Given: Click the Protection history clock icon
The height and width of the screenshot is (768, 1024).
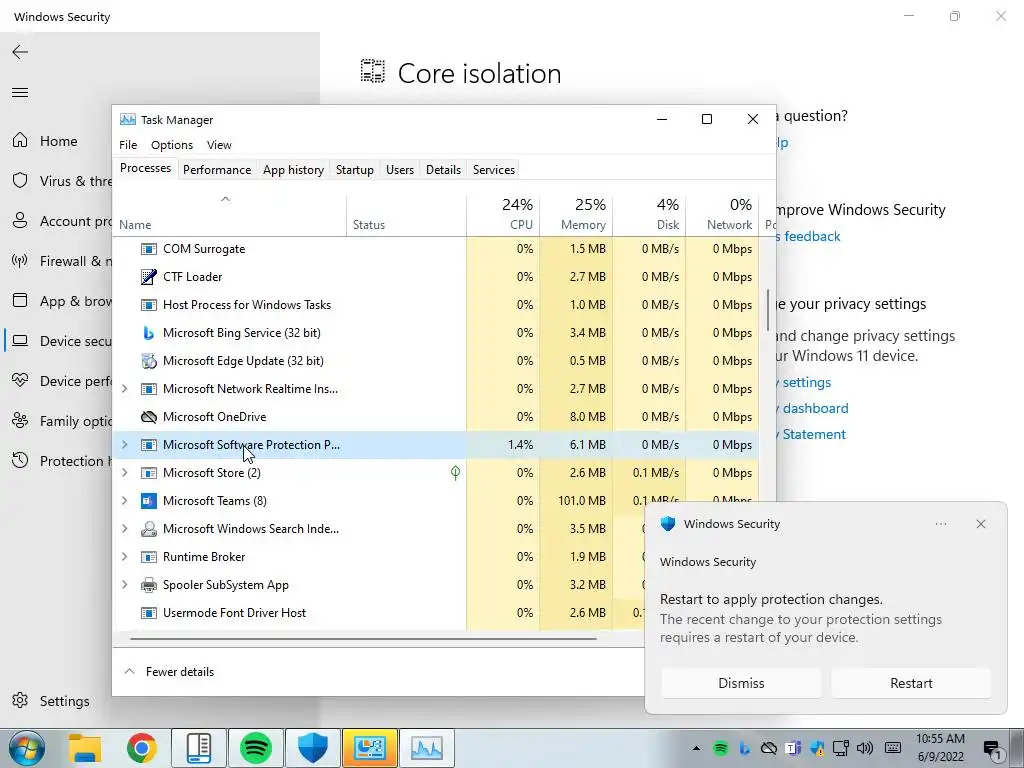Looking at the screenshot, I should (x=20, y=460).
